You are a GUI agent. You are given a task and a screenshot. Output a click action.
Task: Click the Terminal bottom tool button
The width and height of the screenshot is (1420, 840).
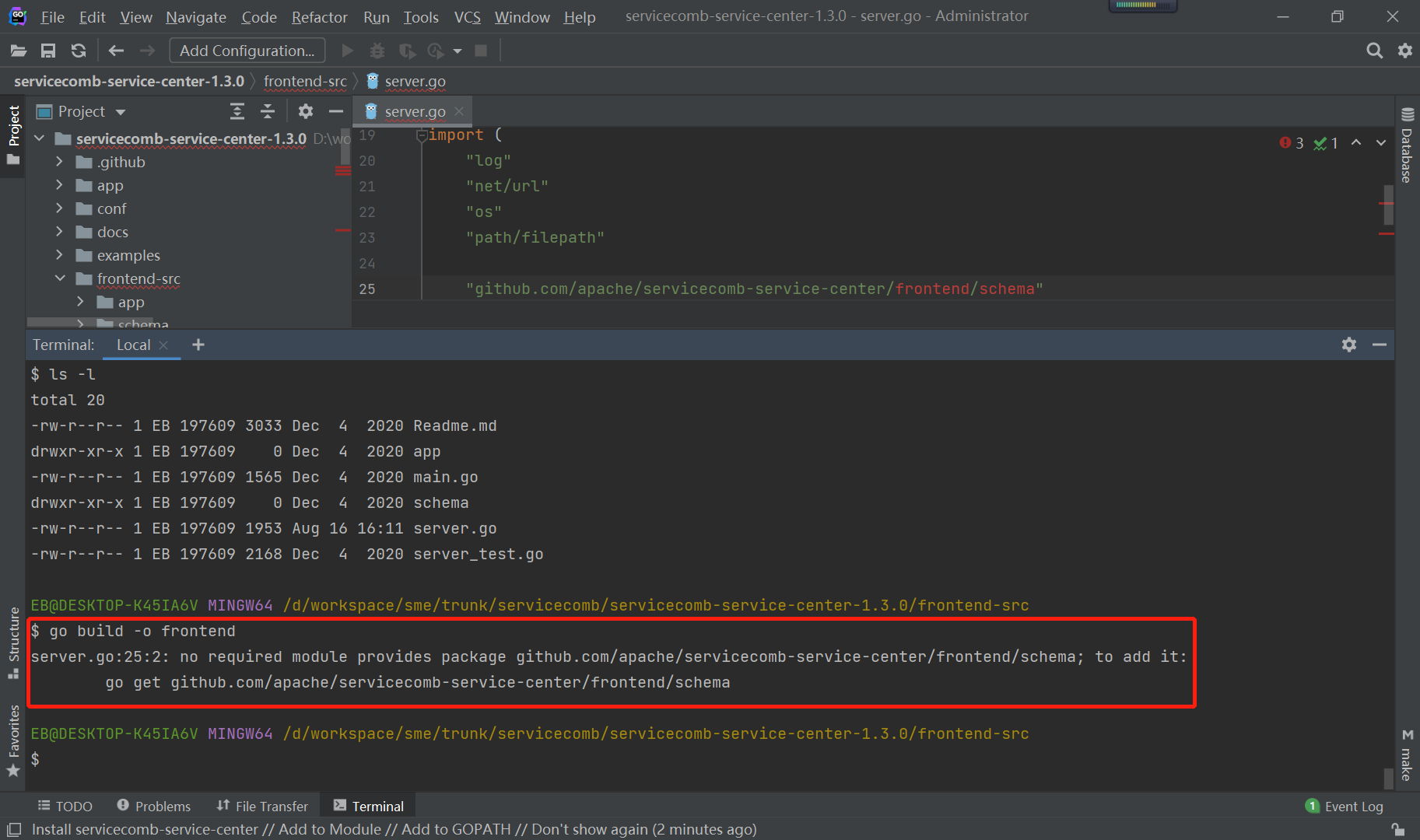coord(369,807)
